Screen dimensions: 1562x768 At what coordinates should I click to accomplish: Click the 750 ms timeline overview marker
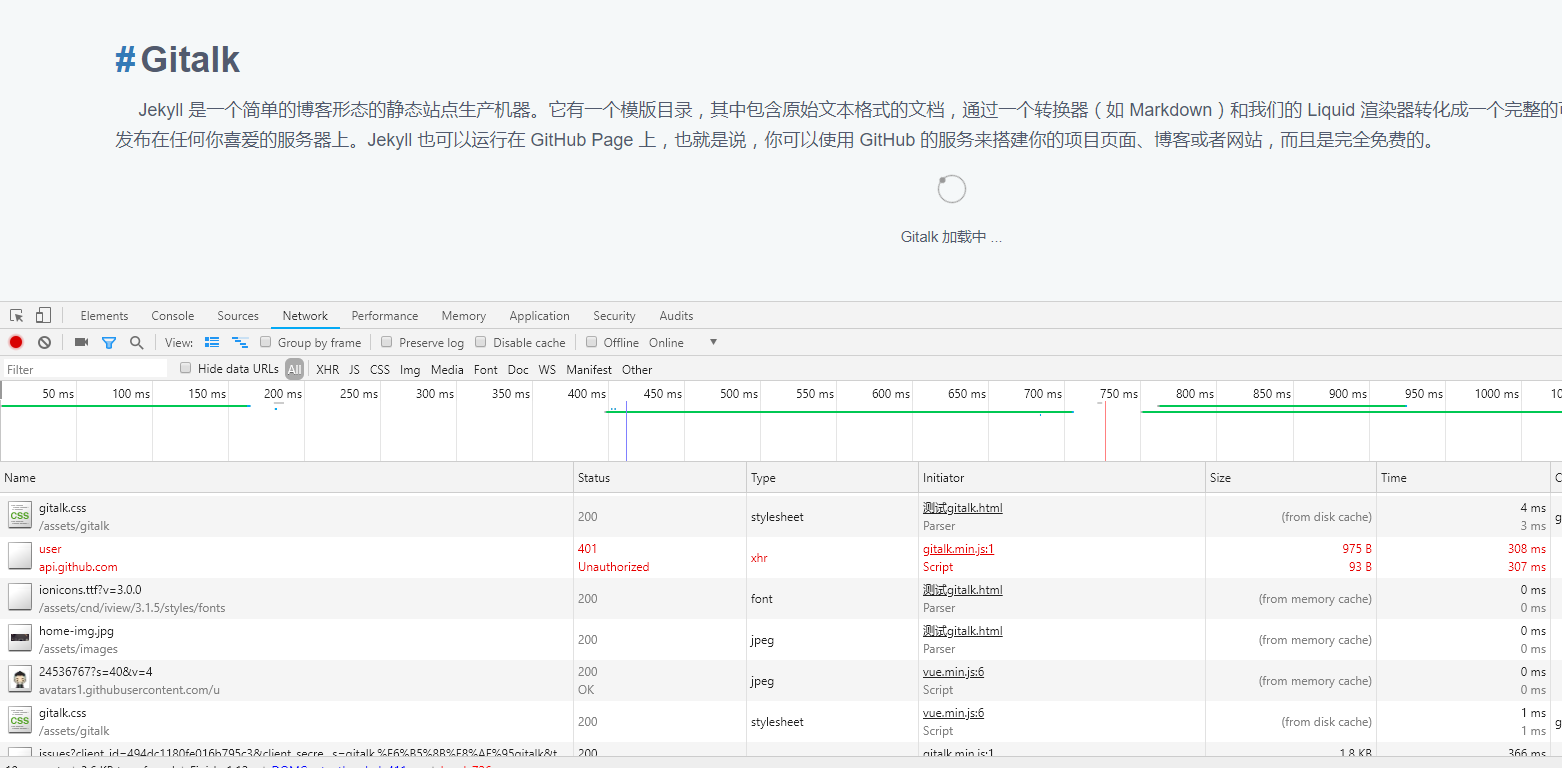click(1118, 394)
